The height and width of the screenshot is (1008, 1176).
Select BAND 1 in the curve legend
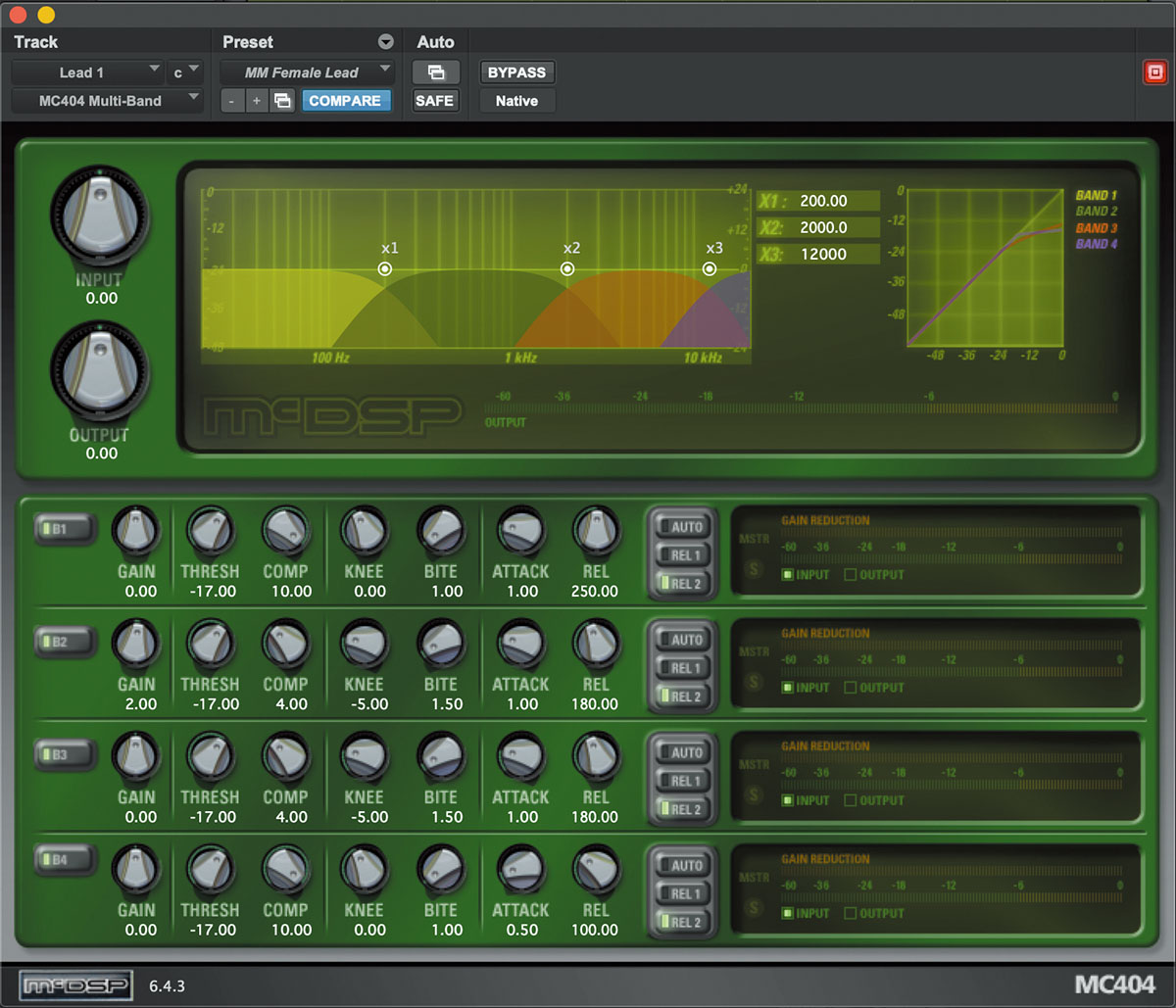[x=1097, y=196]
